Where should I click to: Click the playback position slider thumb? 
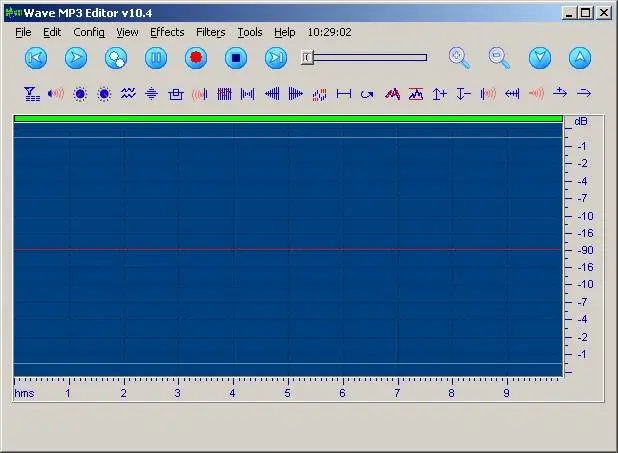pyautogui.click(x=307, y=58)
